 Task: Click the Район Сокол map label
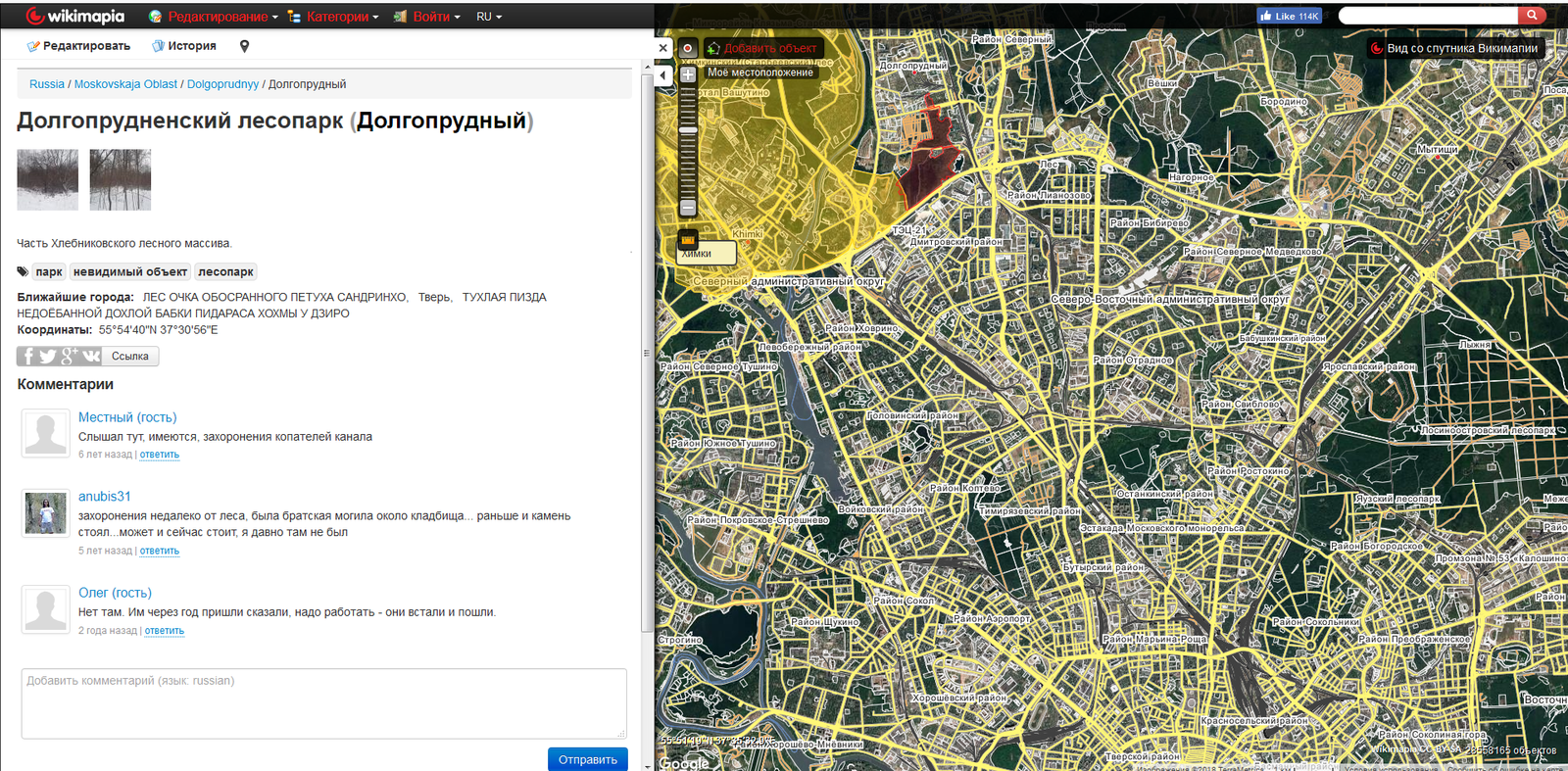(x=904, y=601)
